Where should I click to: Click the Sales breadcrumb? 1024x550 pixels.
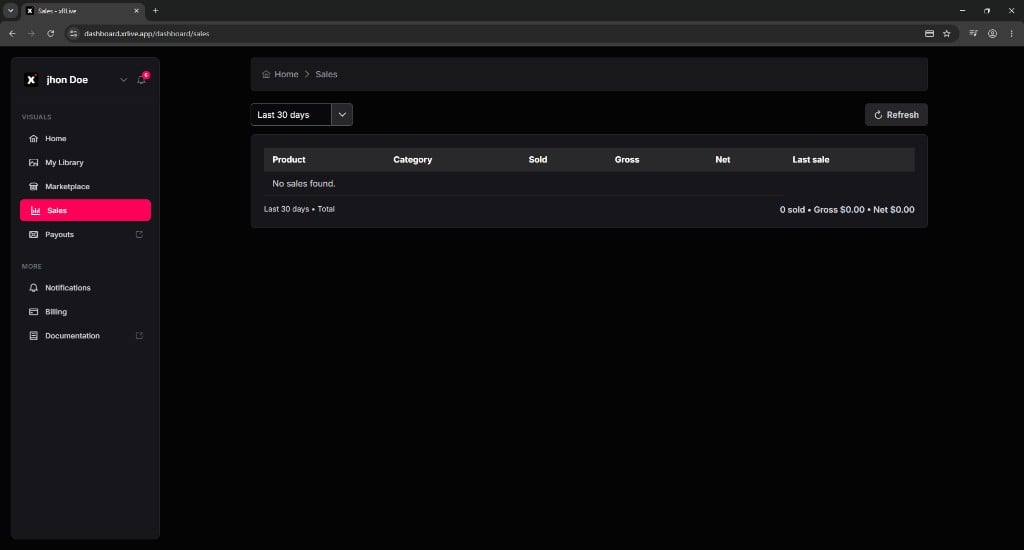(327, 74)
